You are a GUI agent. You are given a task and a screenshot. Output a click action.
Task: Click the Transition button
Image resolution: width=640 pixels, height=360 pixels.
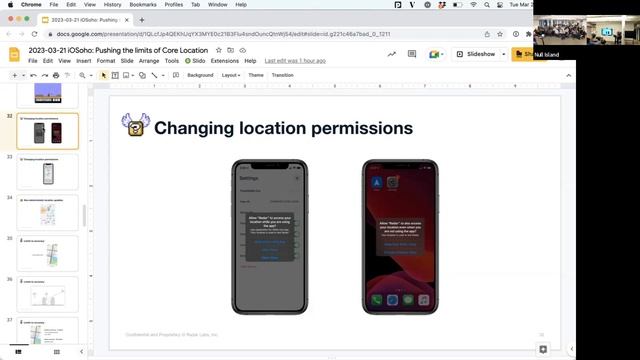[282, 75]
